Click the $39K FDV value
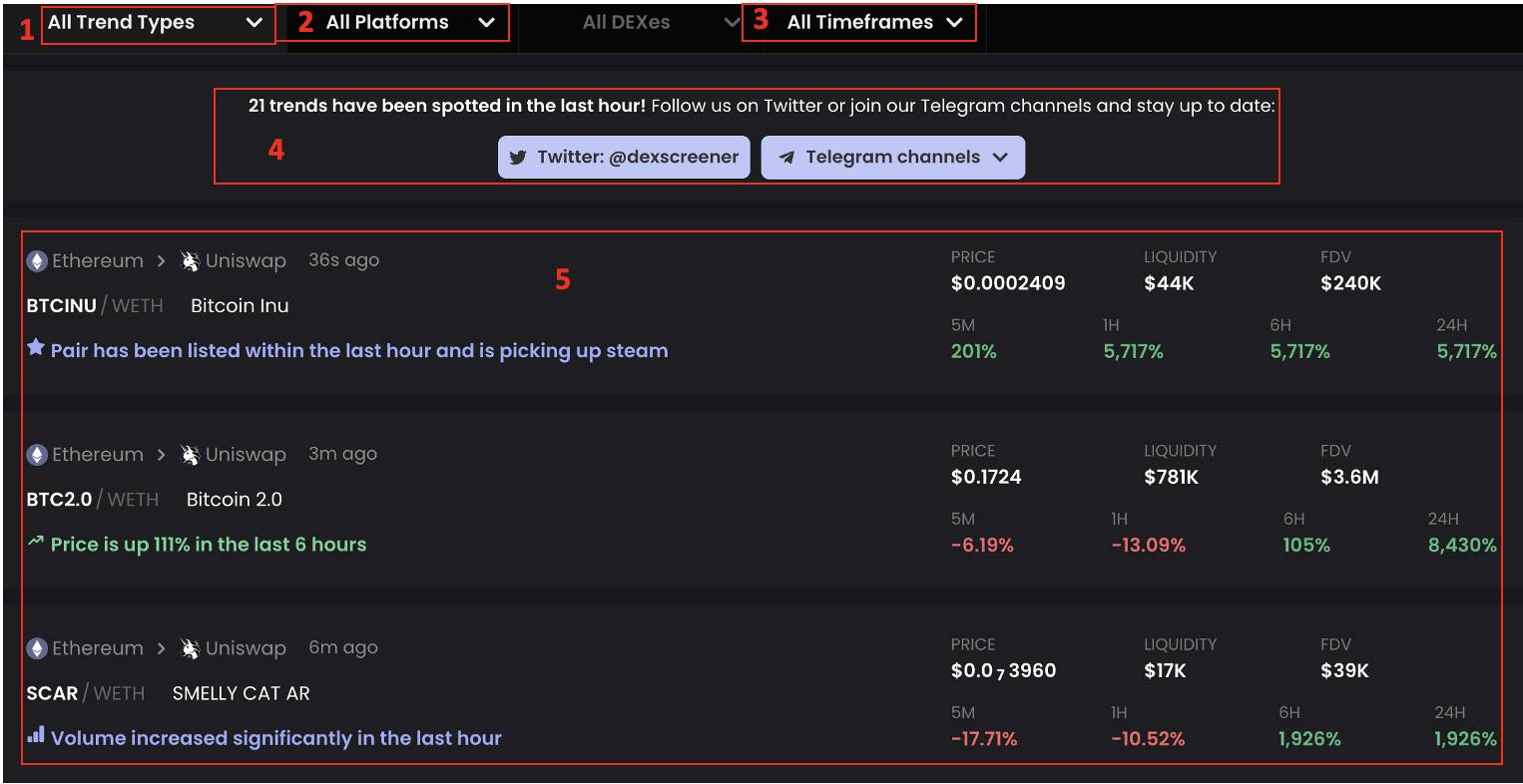This screenshot has width=1523, height=784. (x=1344, y=670)
